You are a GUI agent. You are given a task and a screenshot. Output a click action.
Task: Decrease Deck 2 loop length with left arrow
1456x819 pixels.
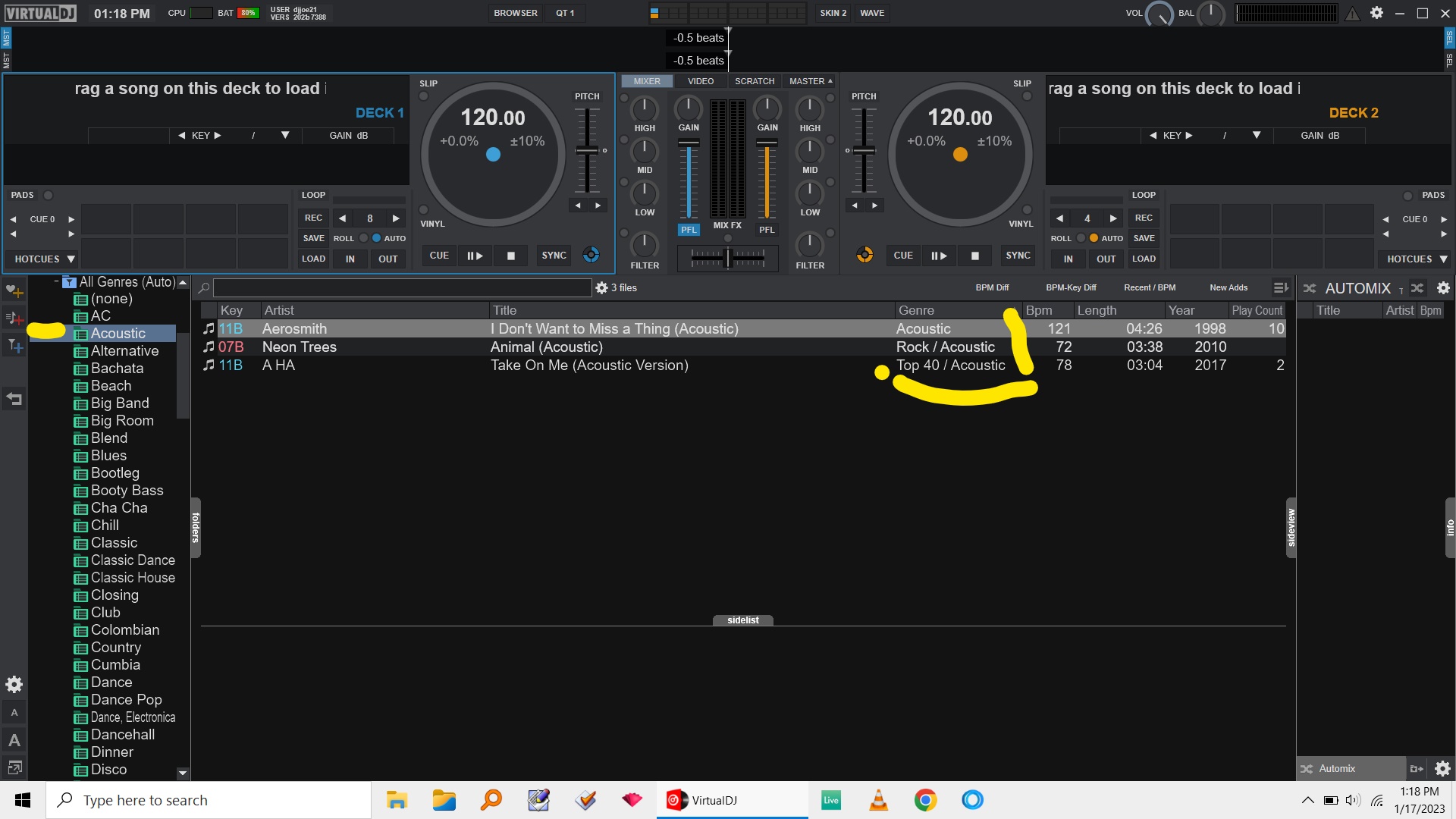click(1059, 218)
